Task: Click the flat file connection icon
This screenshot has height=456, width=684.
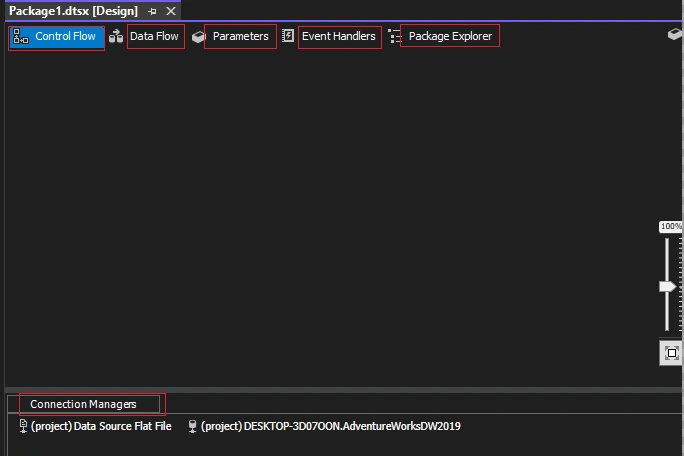Action: tap(24, 426)
